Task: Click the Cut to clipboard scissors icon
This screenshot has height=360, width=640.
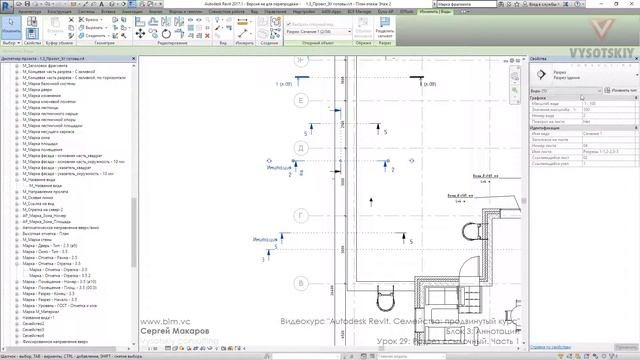Action: [71, 20]
